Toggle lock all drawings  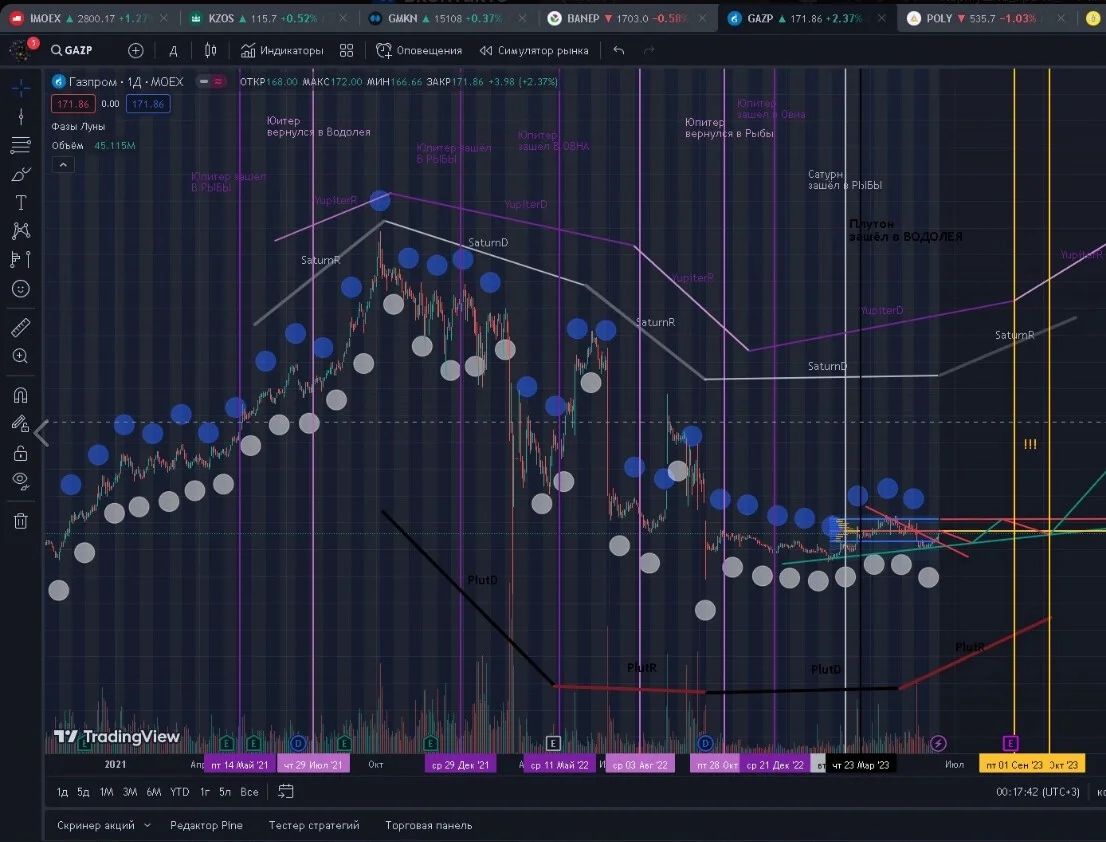pos(20,453)
